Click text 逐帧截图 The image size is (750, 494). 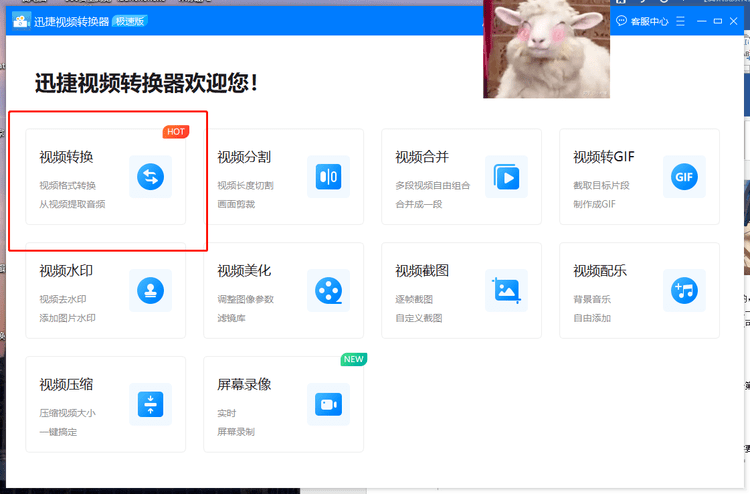(x=414, y=299)
